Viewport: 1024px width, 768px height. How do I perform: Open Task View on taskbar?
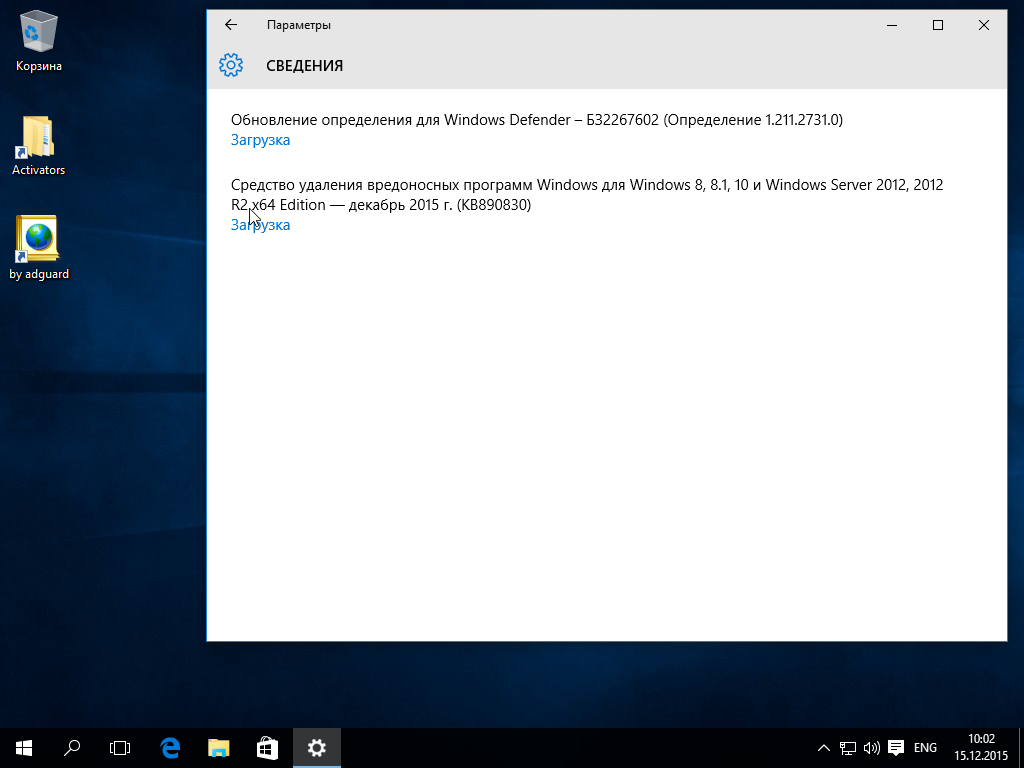[x=120, y=748]
